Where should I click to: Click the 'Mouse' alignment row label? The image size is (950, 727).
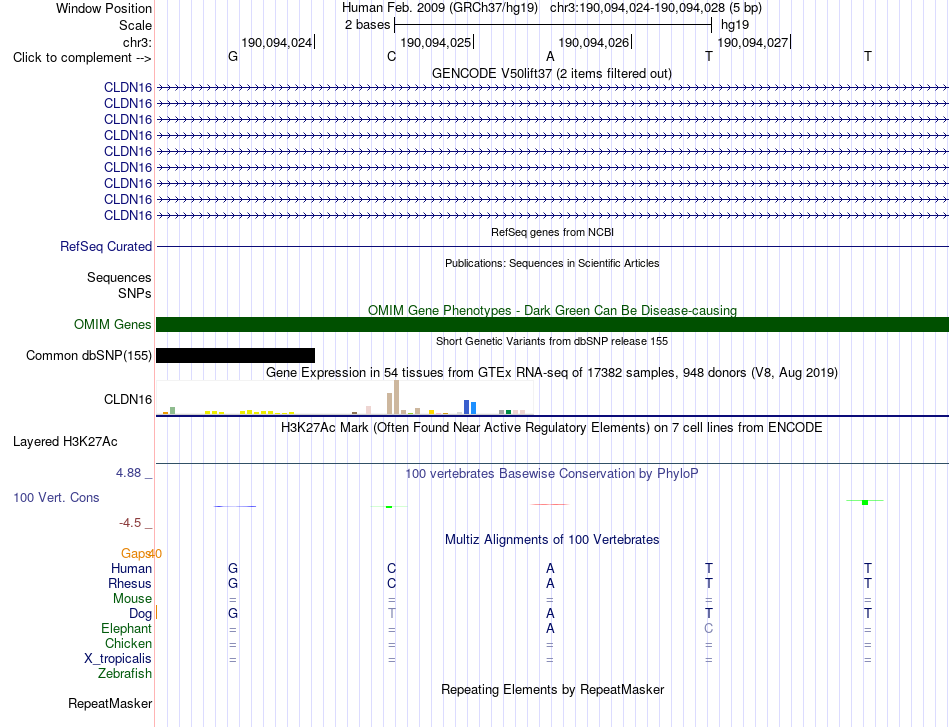pyautogui.click(x=132, y=599)
